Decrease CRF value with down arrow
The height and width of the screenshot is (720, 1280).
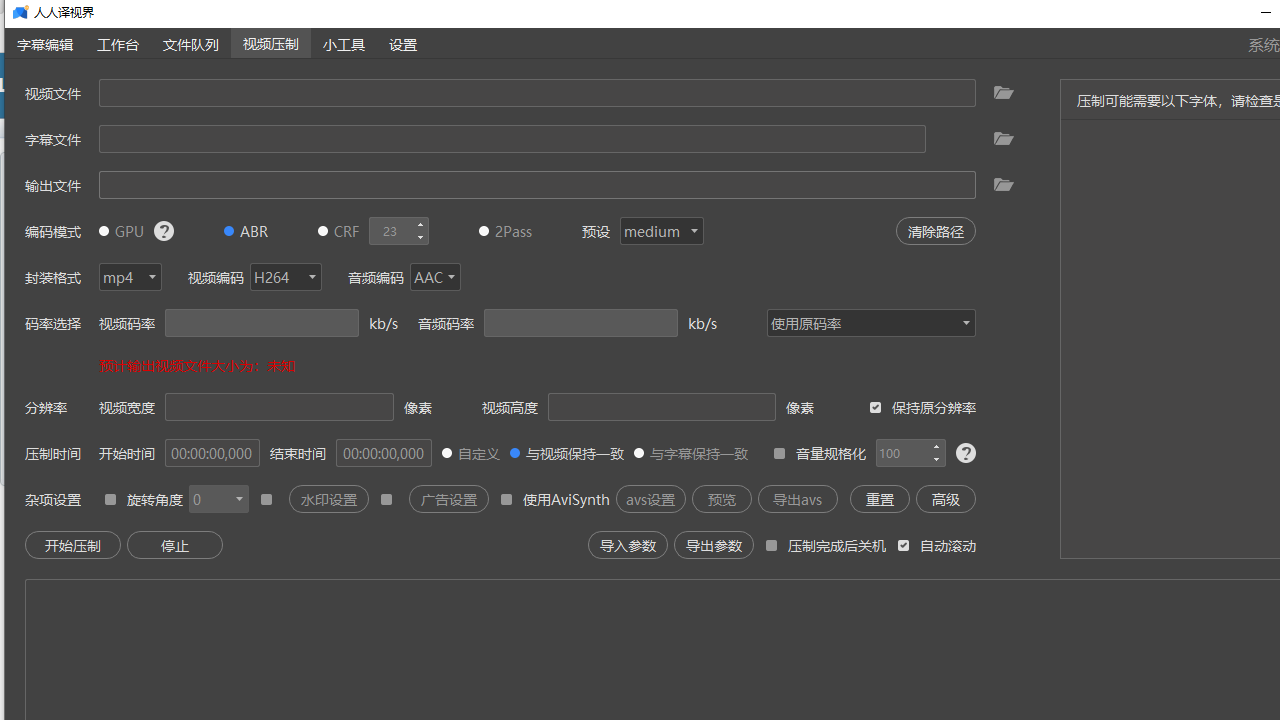[420, 238]
